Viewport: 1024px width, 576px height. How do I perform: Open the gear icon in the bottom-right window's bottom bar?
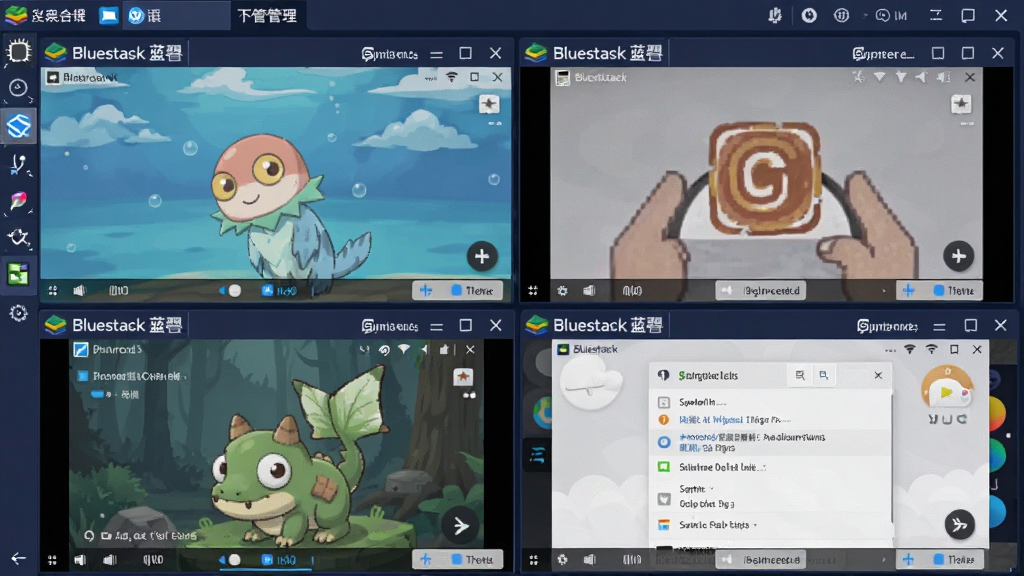click(x=562, y=560)
